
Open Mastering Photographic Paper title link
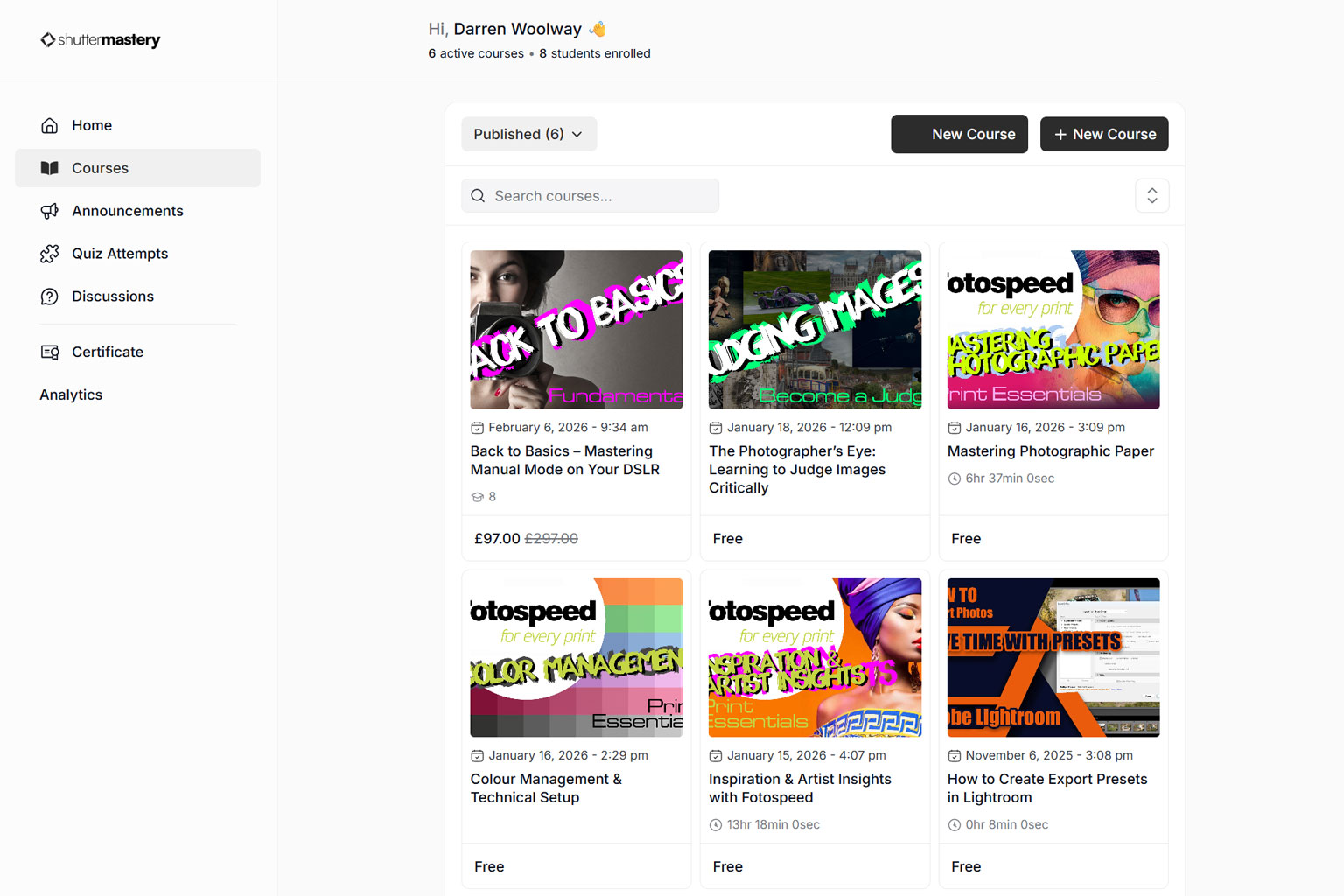pos(1051,451)
